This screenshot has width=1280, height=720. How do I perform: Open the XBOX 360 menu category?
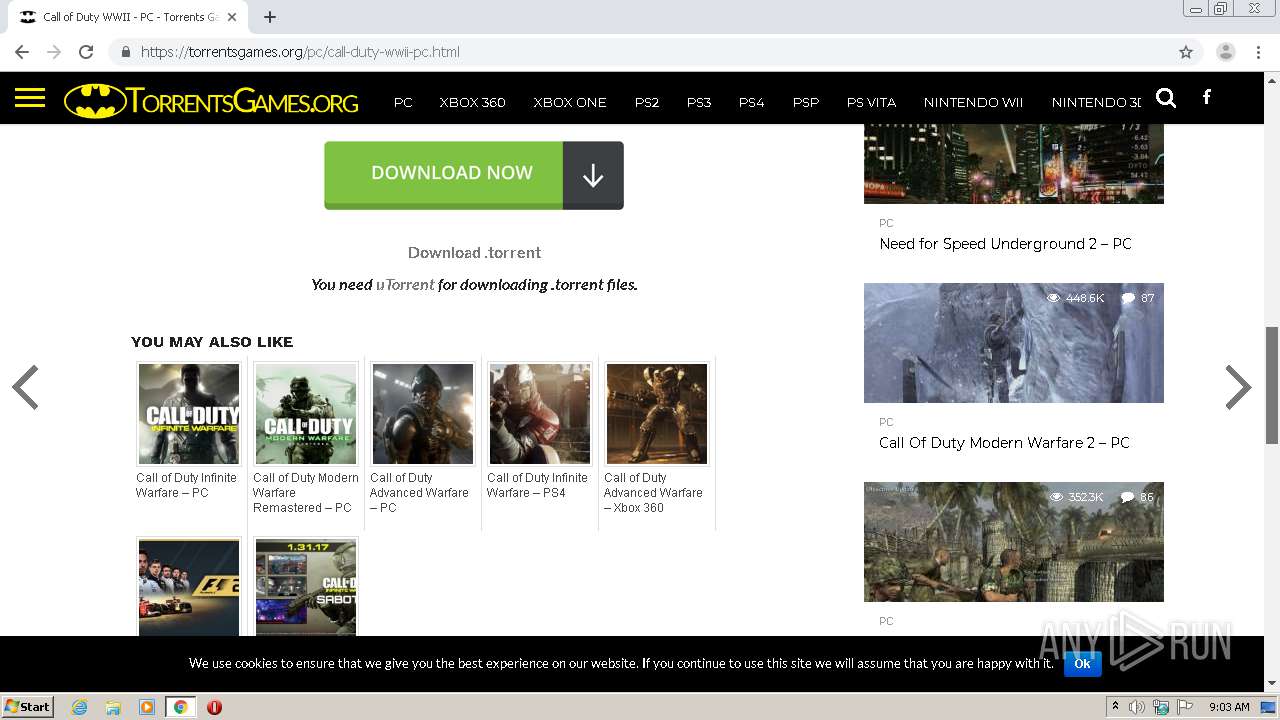[x=472, y=102]
